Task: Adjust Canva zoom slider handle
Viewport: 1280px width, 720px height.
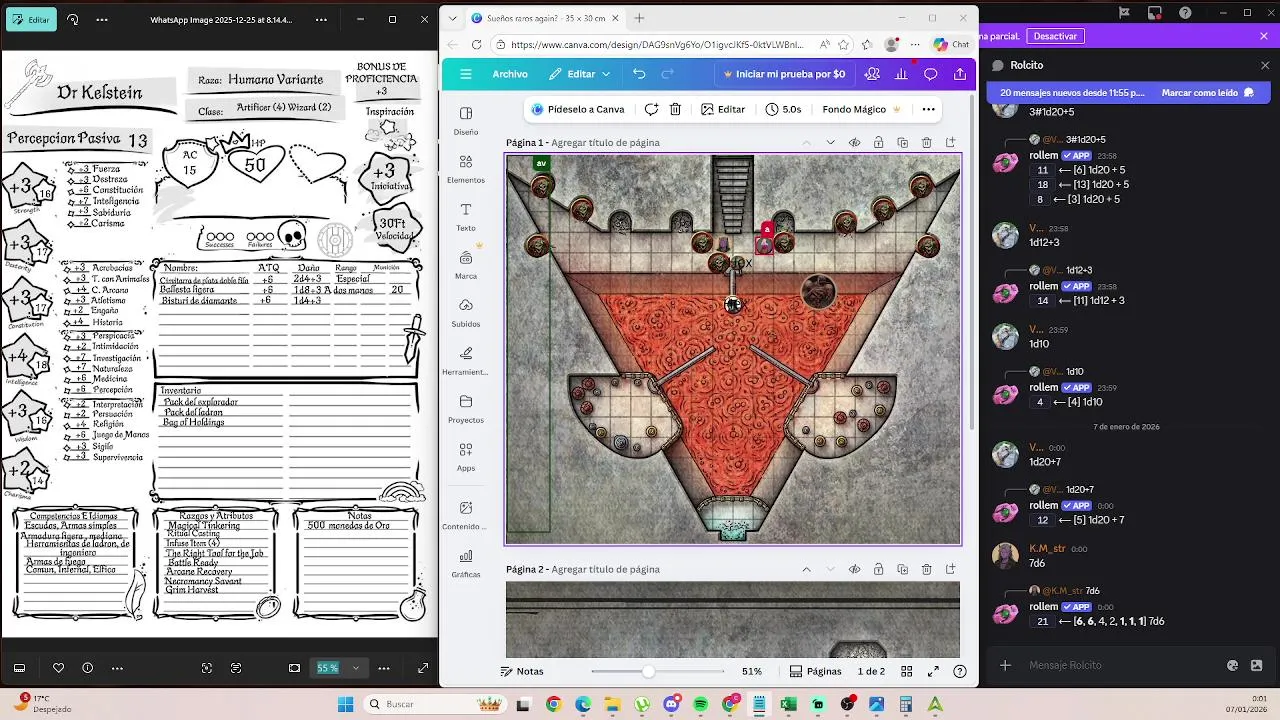Action: click(648, 671)
